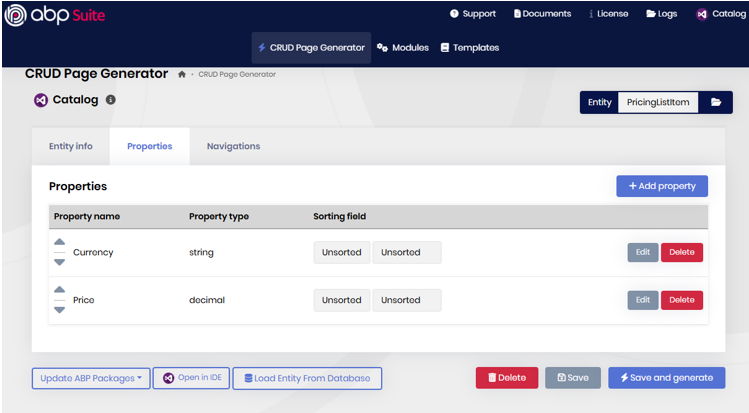Move Currency property up with arrow

(59, 242)
